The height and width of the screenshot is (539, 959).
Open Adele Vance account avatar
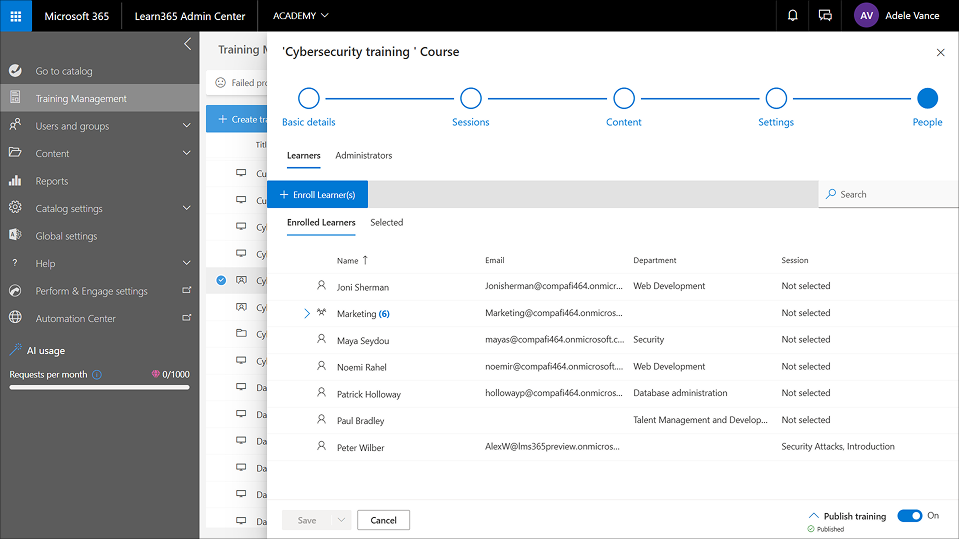(x=866, y=16)
